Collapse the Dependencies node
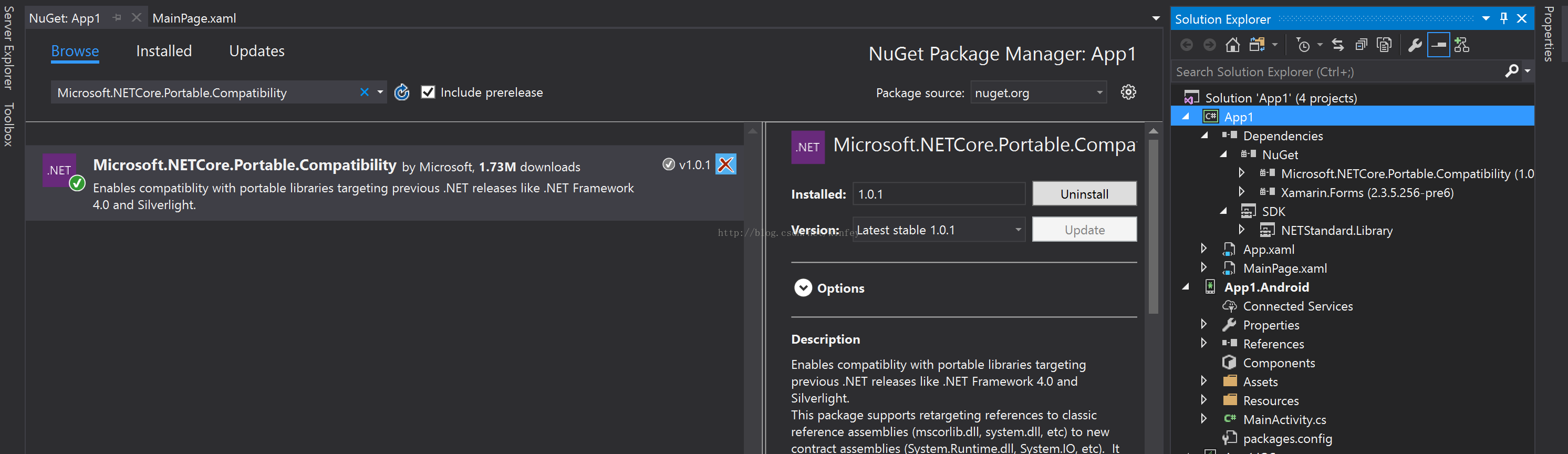 1204,135
